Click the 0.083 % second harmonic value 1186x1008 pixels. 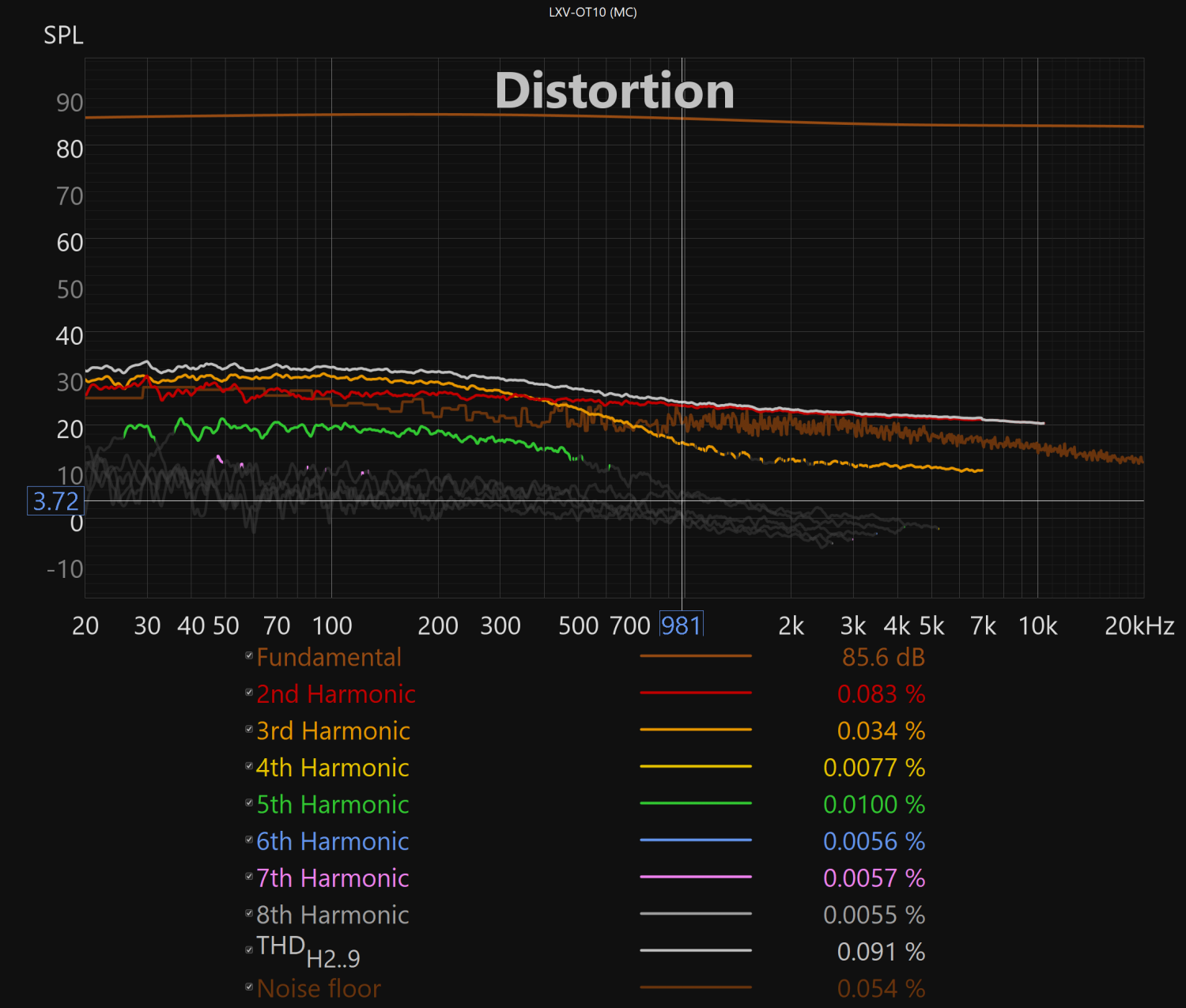point(881,694)
